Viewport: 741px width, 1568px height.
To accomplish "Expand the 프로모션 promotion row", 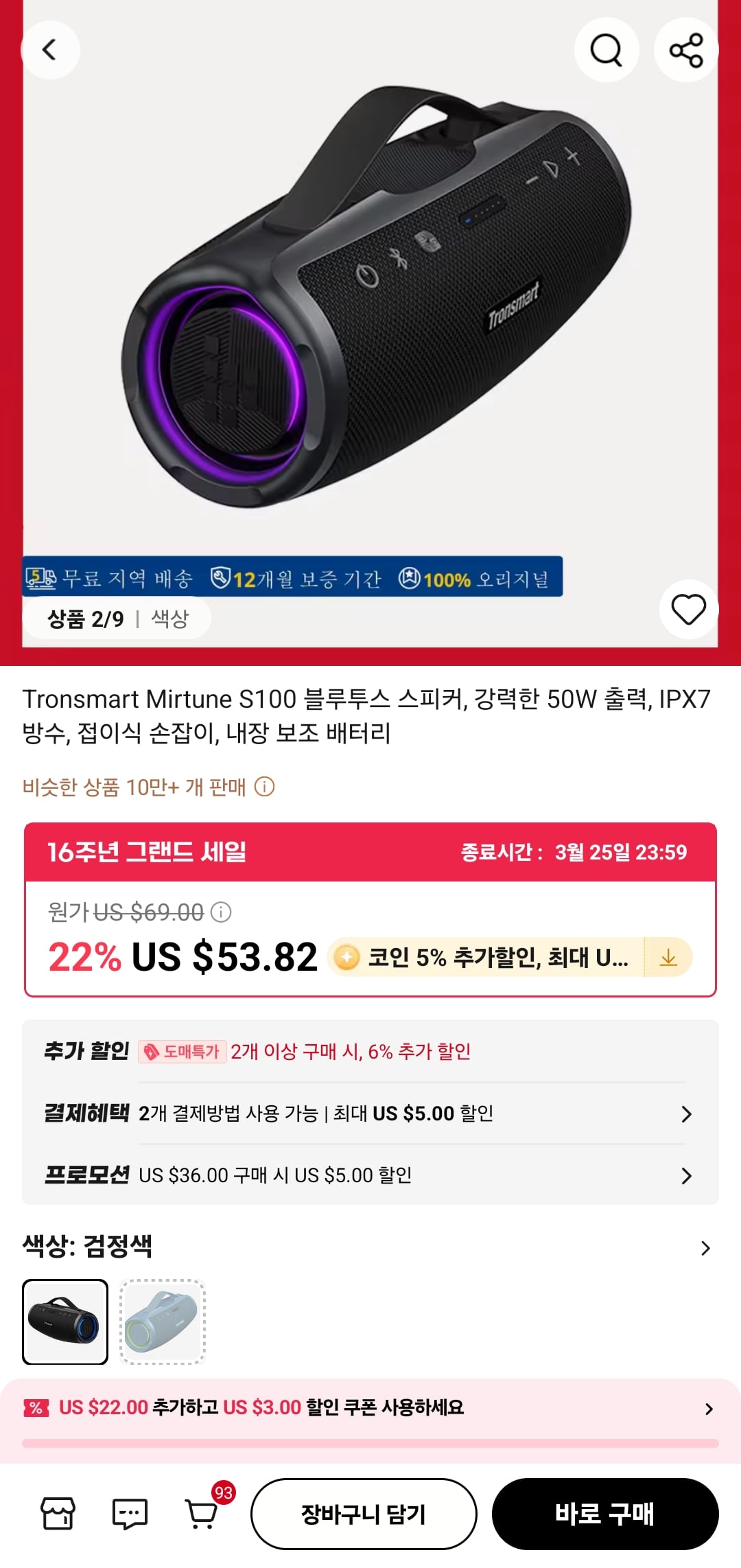I will [686, 1176].
